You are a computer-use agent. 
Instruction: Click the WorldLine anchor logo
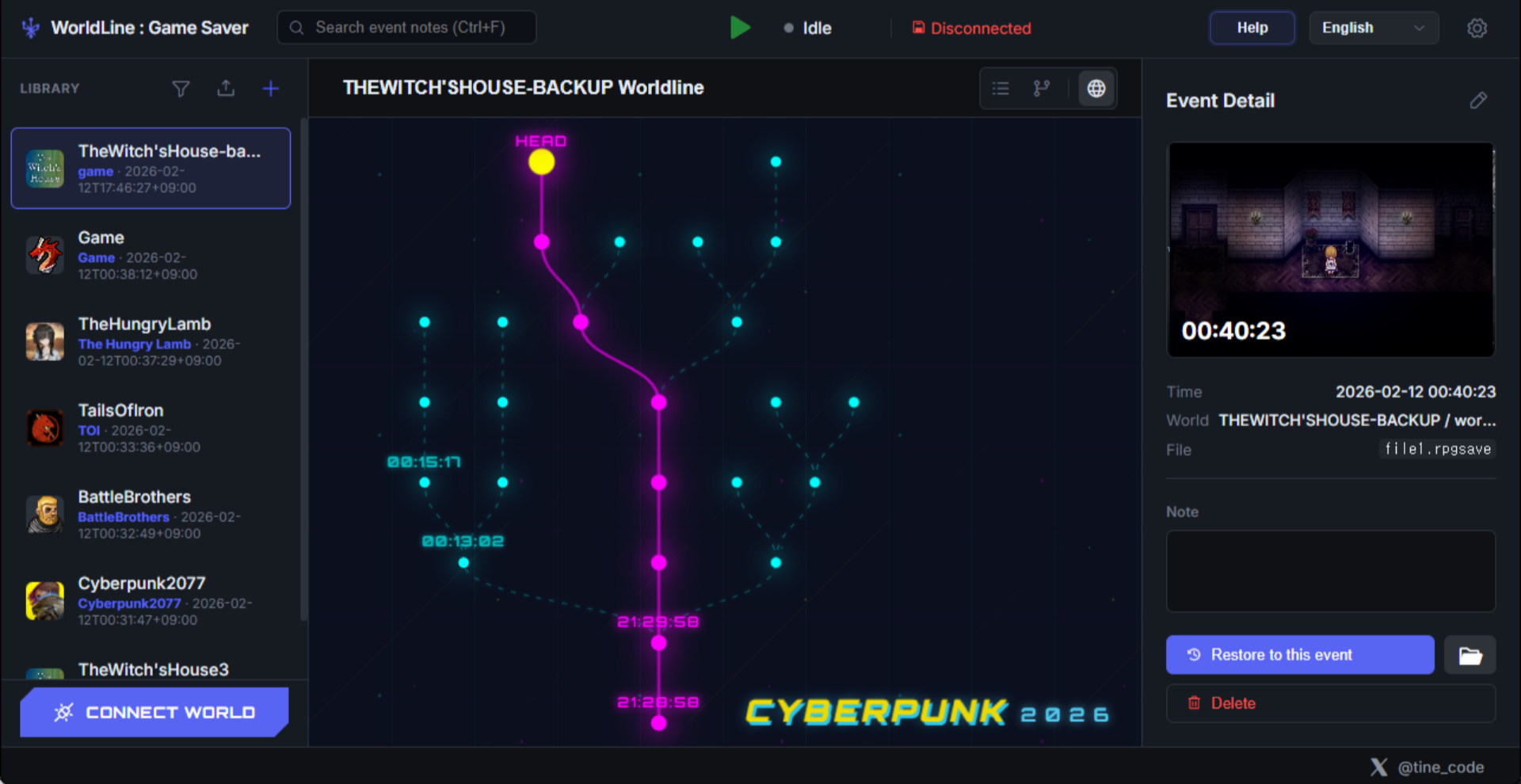pos(29,28)
